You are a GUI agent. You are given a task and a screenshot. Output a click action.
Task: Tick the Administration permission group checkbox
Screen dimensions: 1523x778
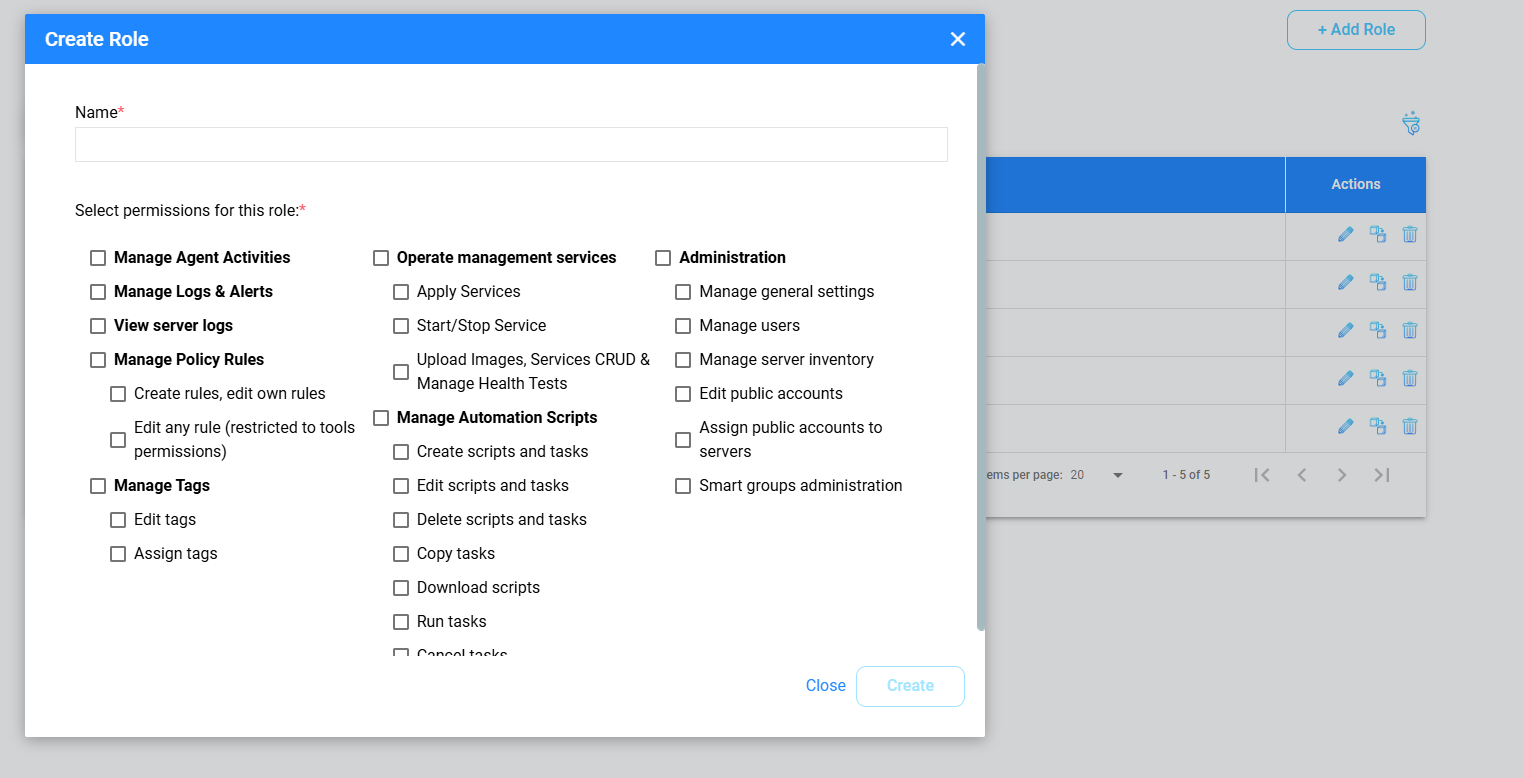(663, 258)
